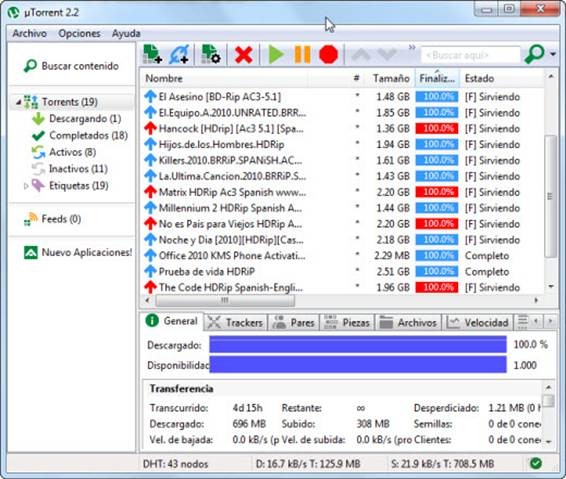Switch to the Trackers tab
This screenshot has height=479, width=566.
pos(236,322)
